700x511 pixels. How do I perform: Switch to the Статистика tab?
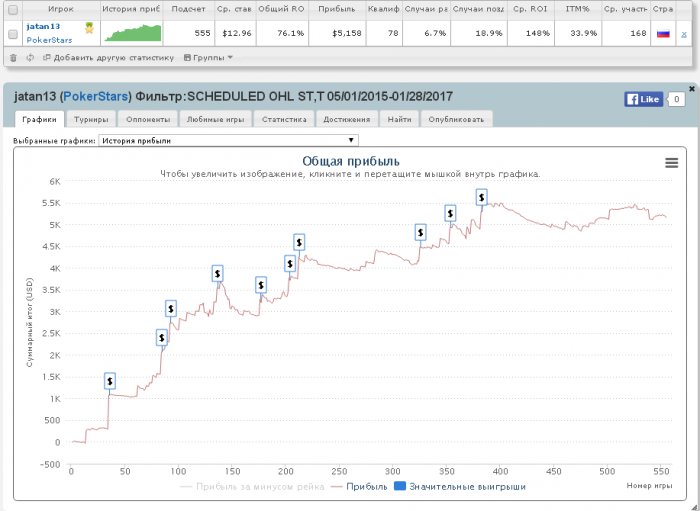tap(284, 120)
